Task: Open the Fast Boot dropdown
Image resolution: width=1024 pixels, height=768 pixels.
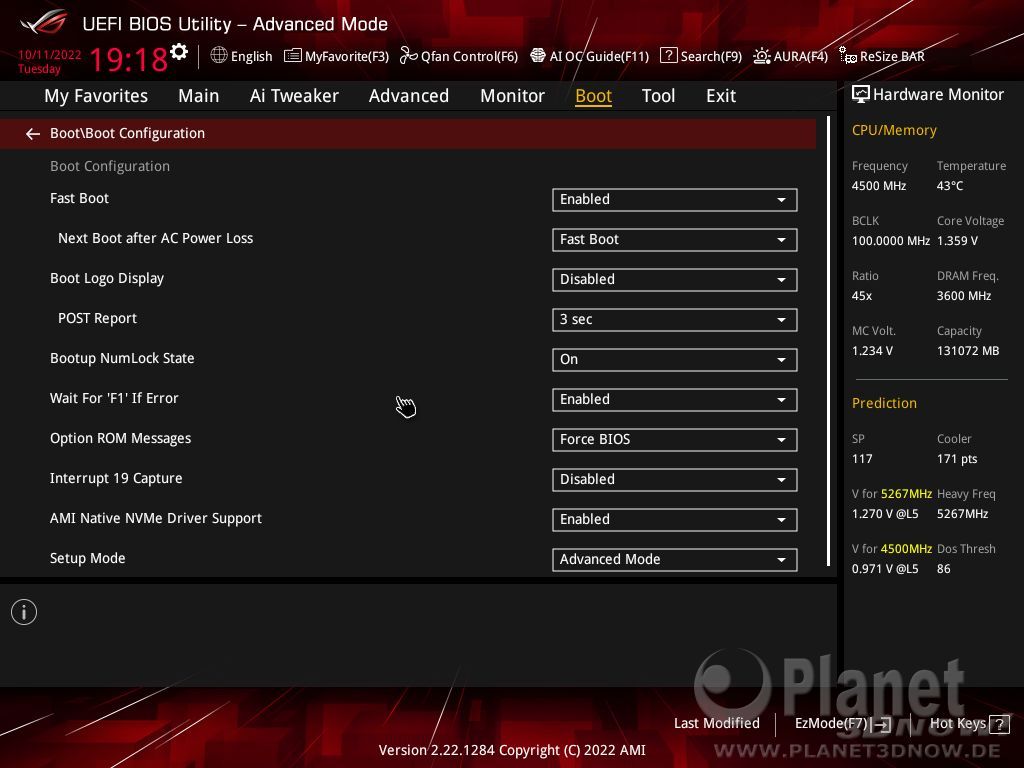Action: coord(675,200)
